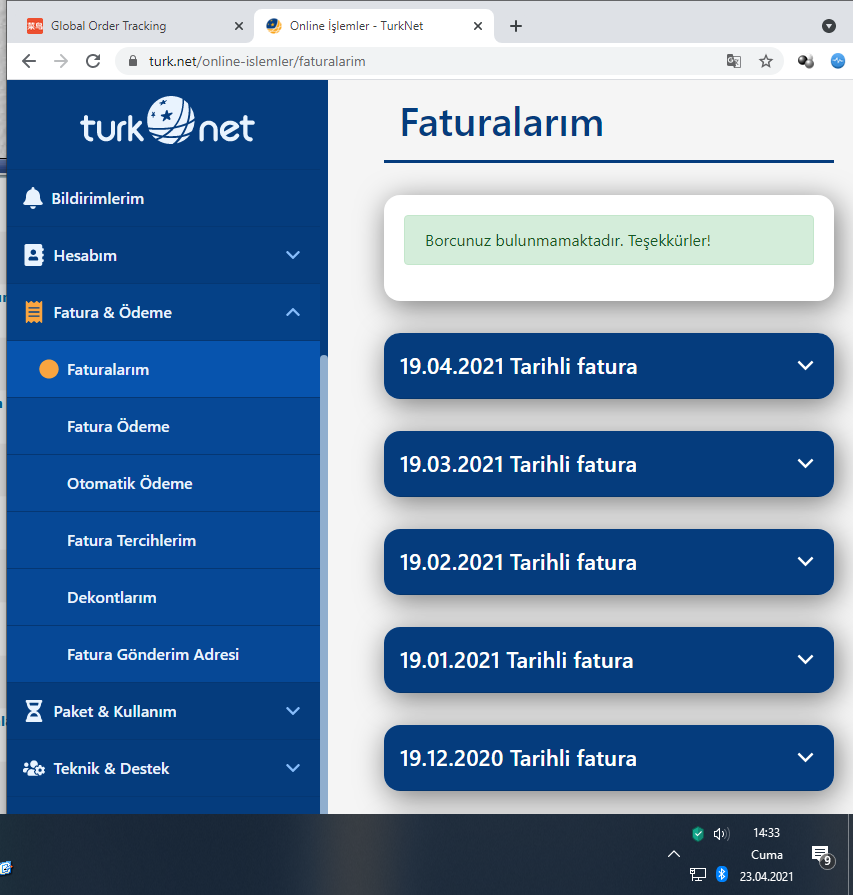Close the Online İşlemler - TurkNet tab

click(x=478, y=26)
